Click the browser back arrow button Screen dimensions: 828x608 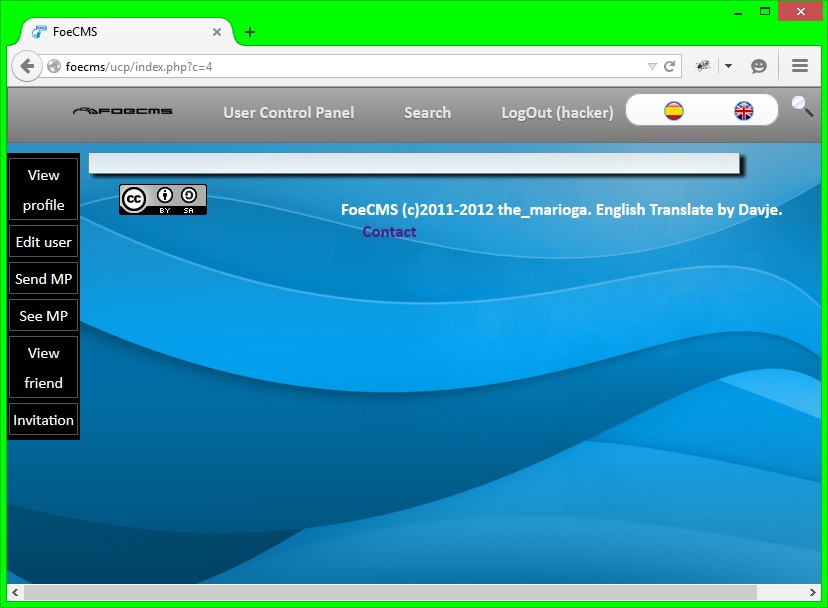coord(26,67)
